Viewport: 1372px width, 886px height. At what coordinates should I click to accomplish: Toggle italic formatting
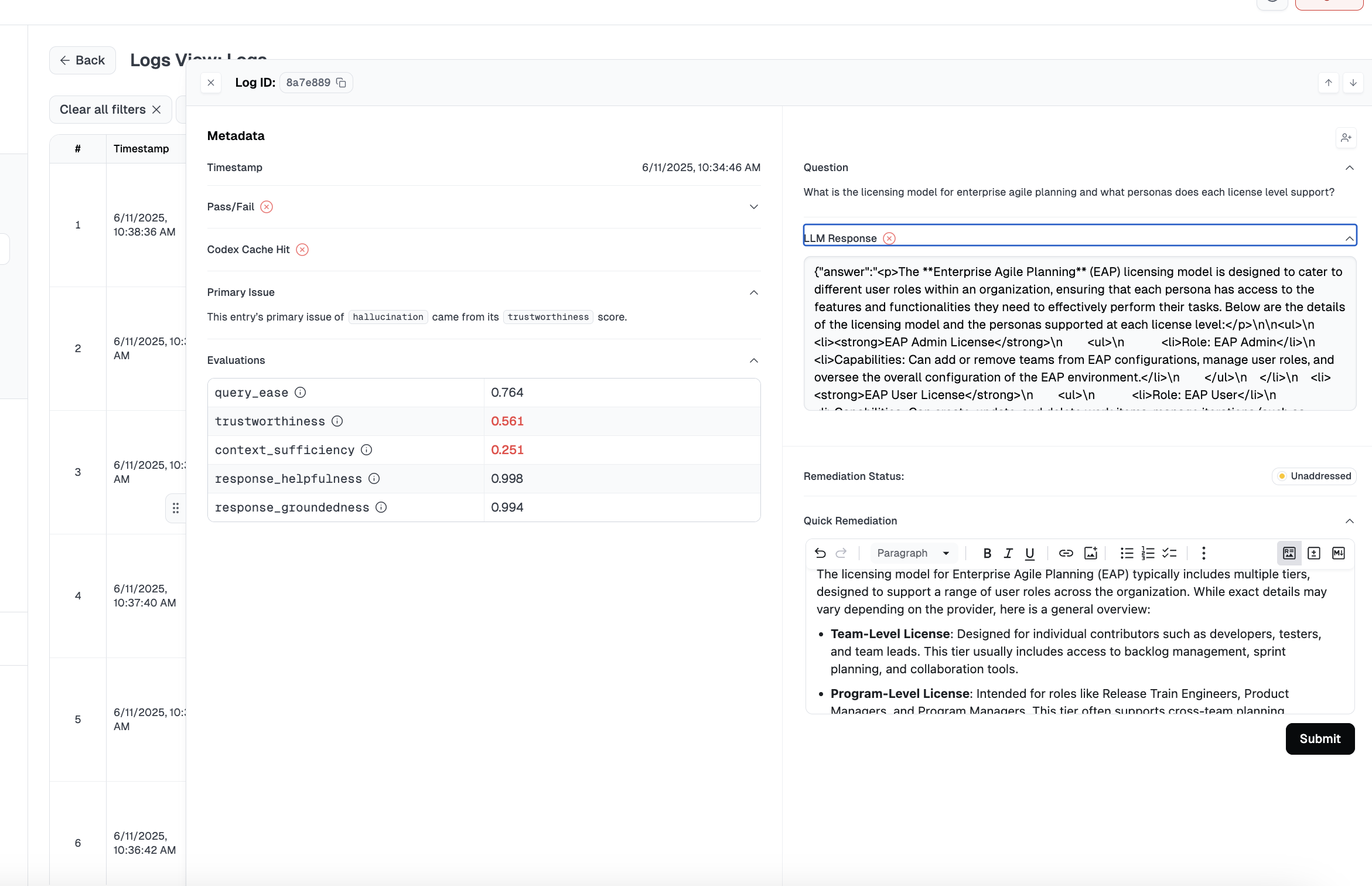tap(1008, 553)
